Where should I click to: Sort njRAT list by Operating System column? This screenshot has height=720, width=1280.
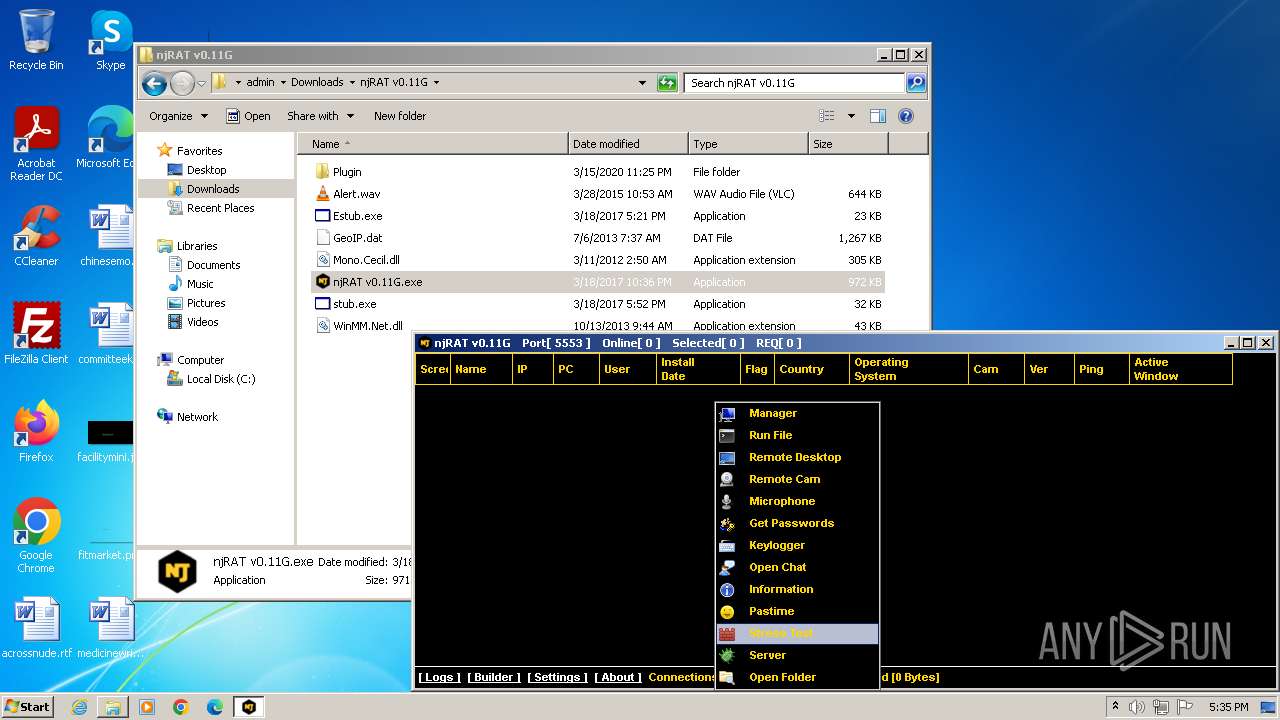908,369
